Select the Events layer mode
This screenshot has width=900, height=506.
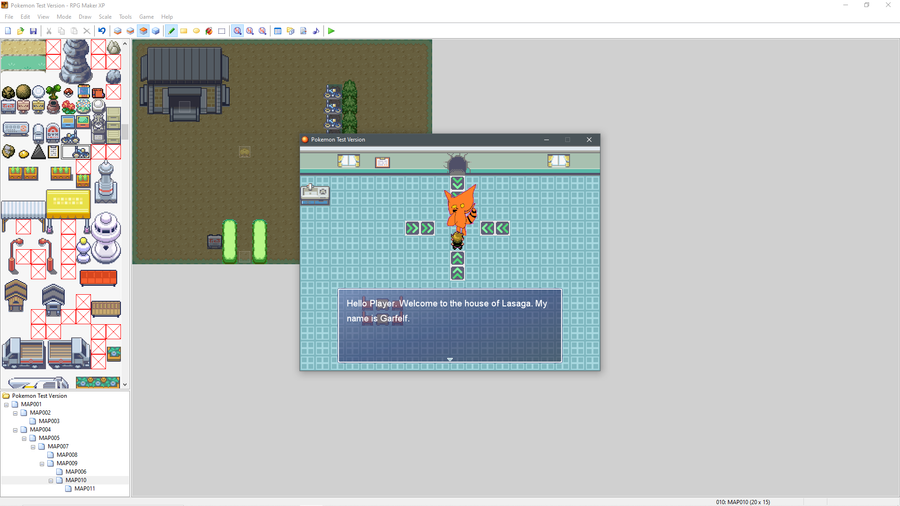click(x=156, y=31)
